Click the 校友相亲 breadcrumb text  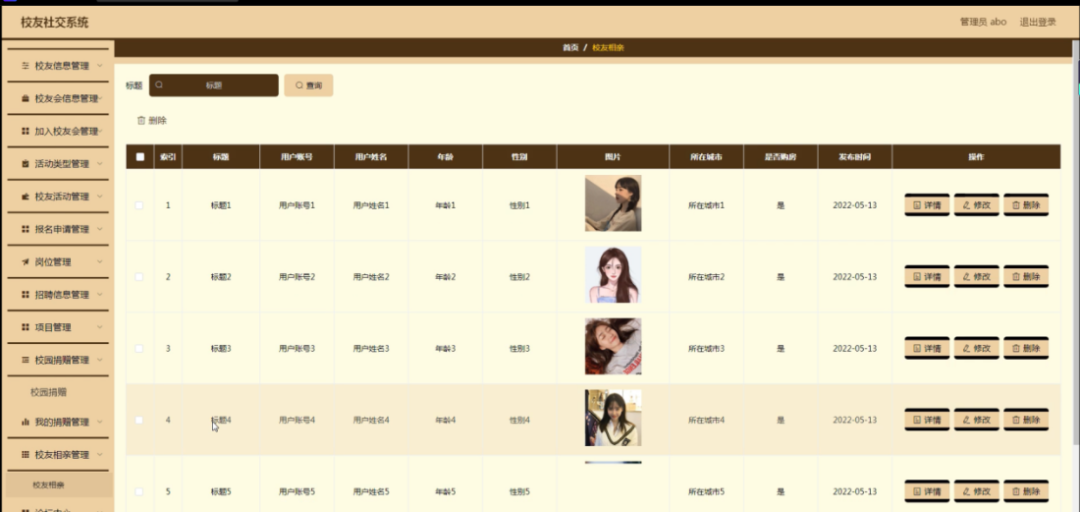click(608, 48)
